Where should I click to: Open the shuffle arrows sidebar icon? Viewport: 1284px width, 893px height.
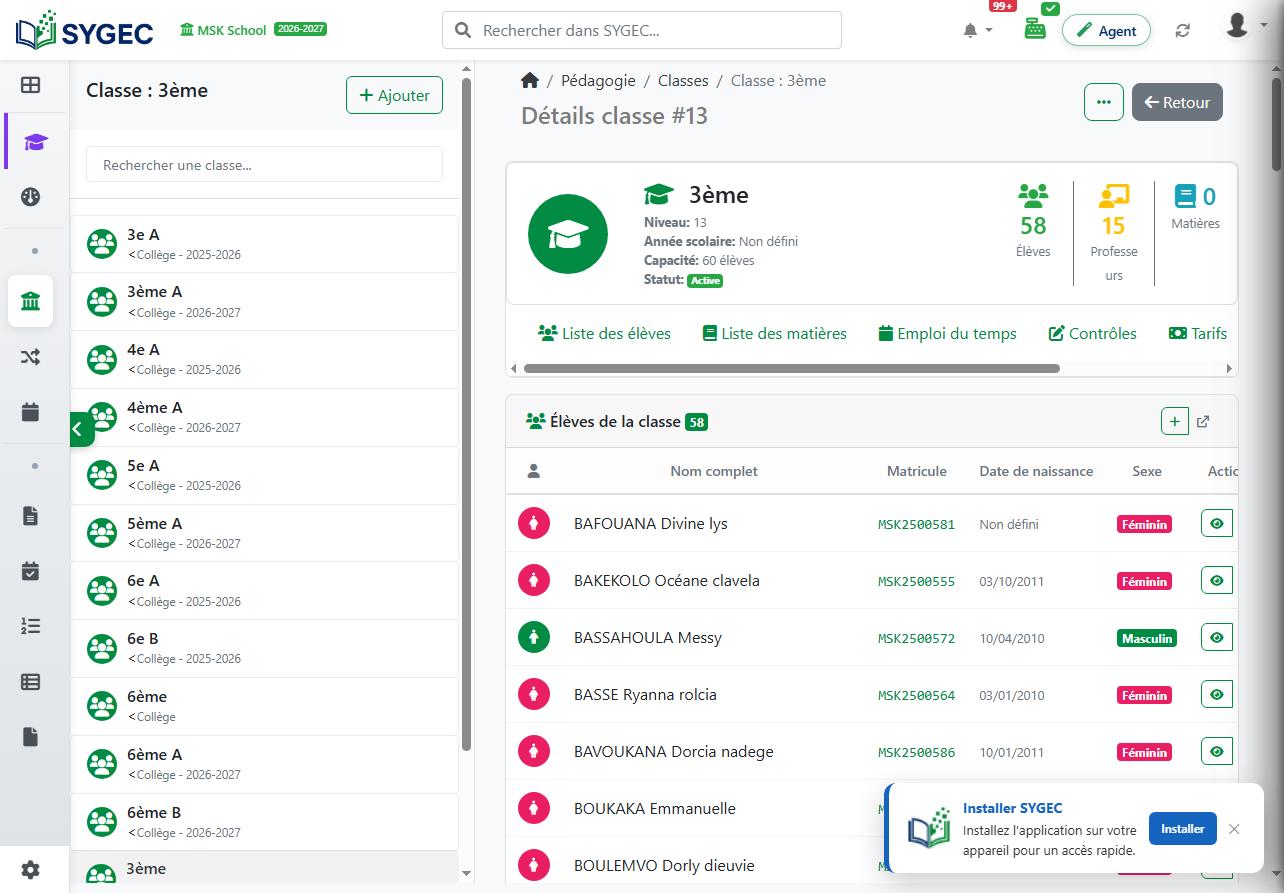(31, 356)
